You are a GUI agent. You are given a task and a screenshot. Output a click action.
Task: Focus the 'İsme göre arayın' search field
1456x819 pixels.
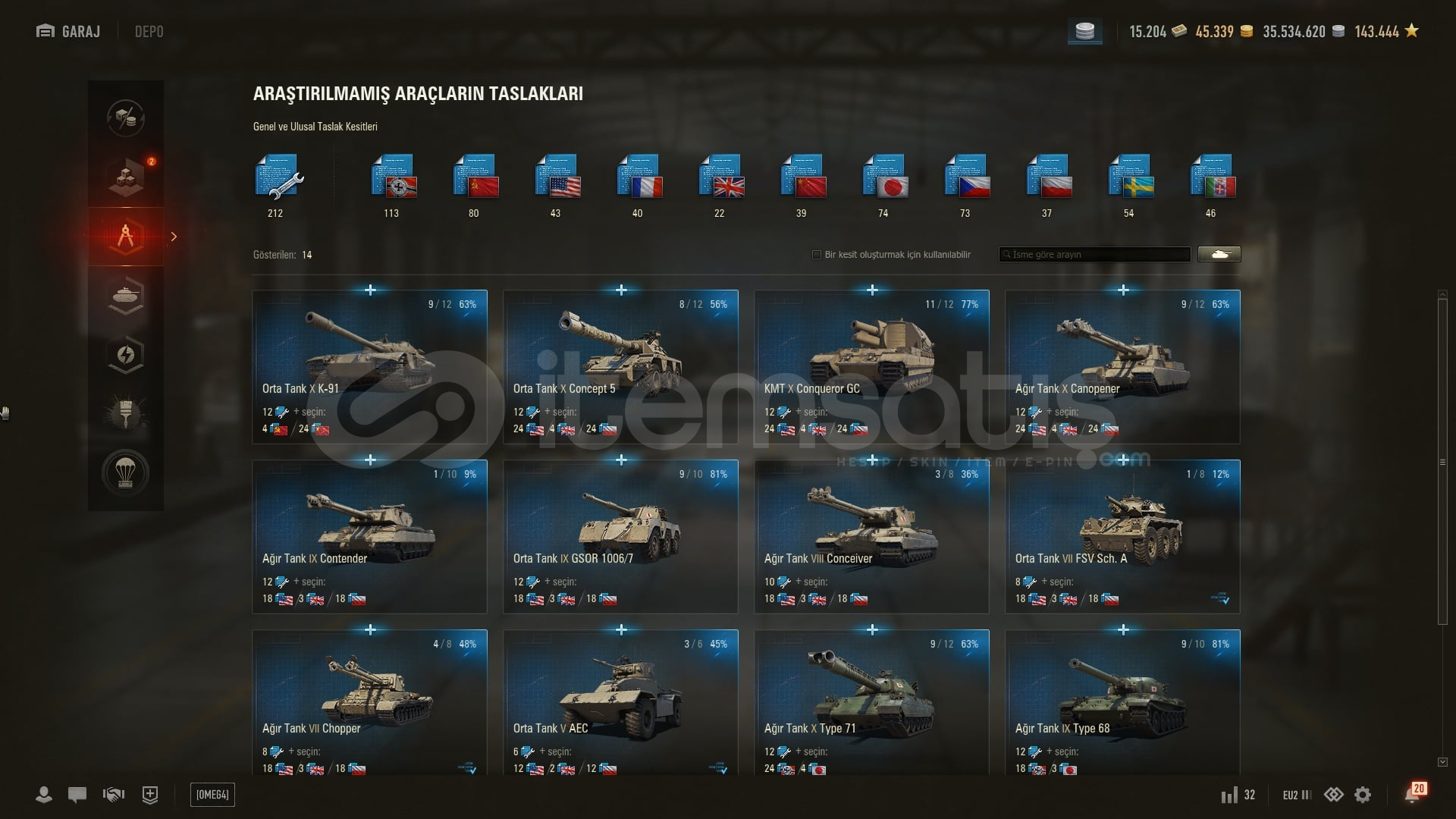coord(1094,255)
